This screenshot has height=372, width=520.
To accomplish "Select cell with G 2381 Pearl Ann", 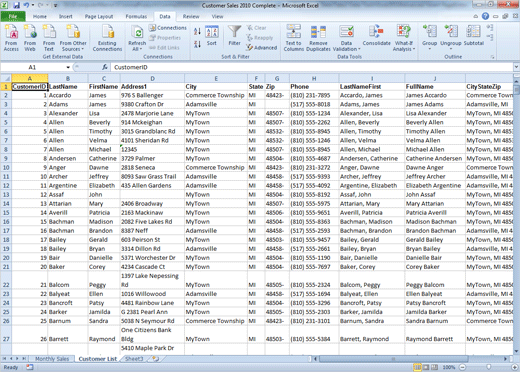I will (x=152, y=312).
